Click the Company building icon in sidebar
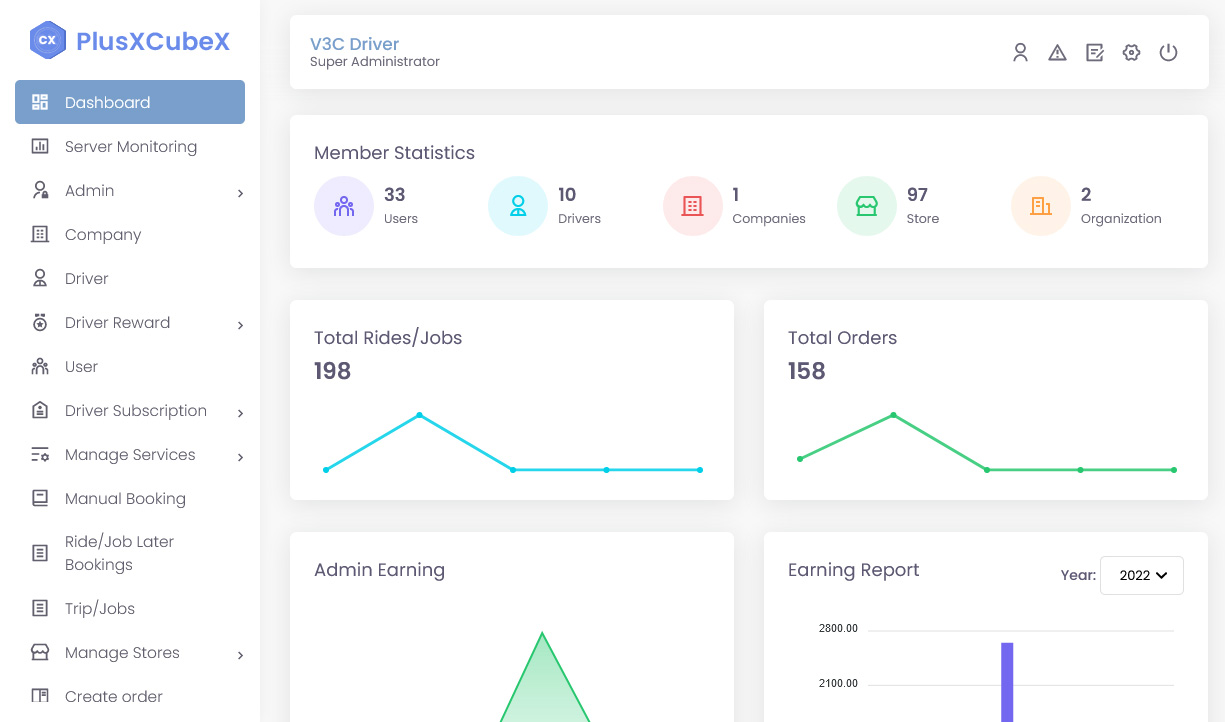 tap(40, 234)
